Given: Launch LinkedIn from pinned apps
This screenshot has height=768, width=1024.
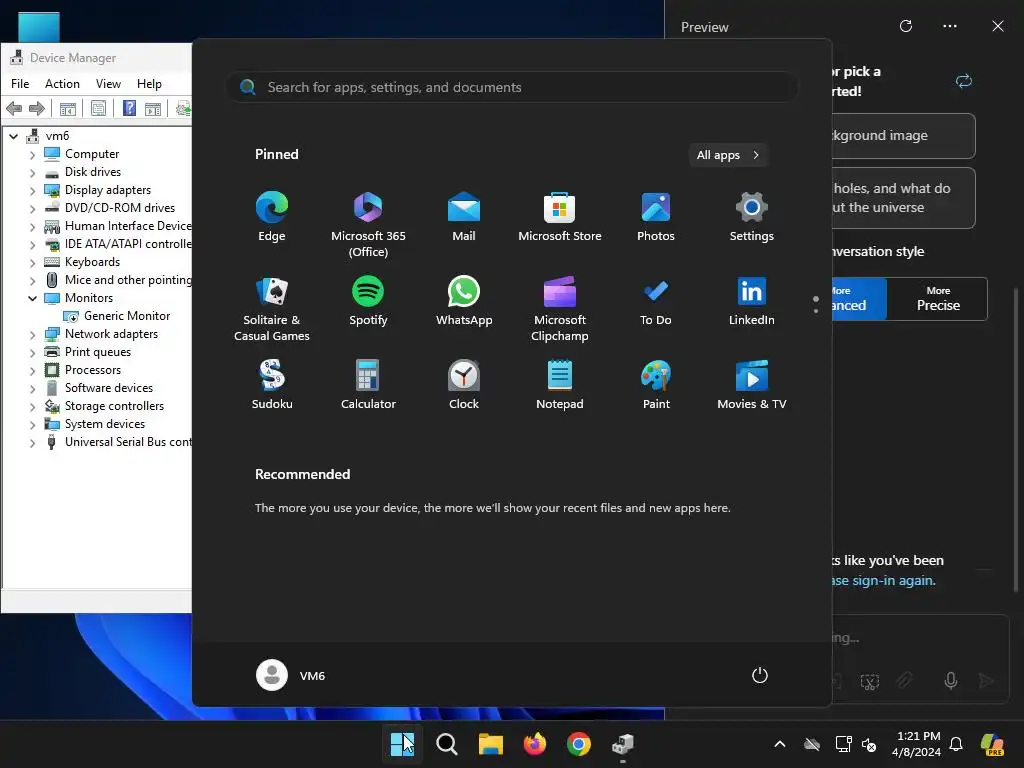Looking at the screenshot, I should (x=752, y=300).
